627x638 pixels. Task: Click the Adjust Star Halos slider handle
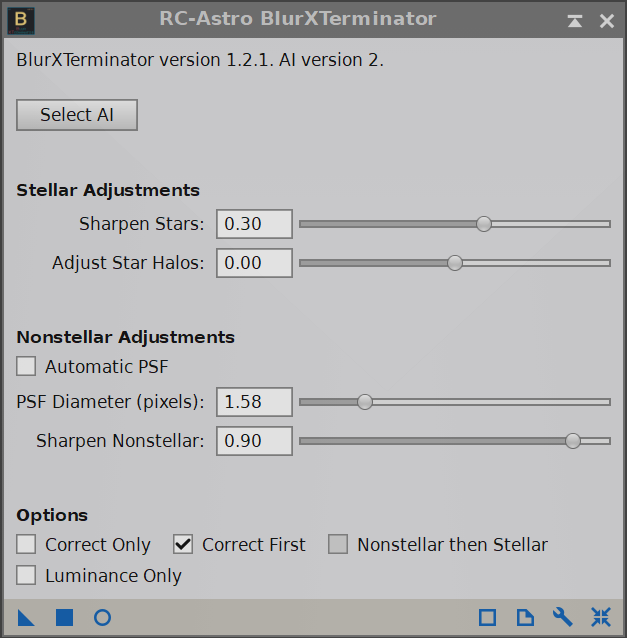pos(455,263)
